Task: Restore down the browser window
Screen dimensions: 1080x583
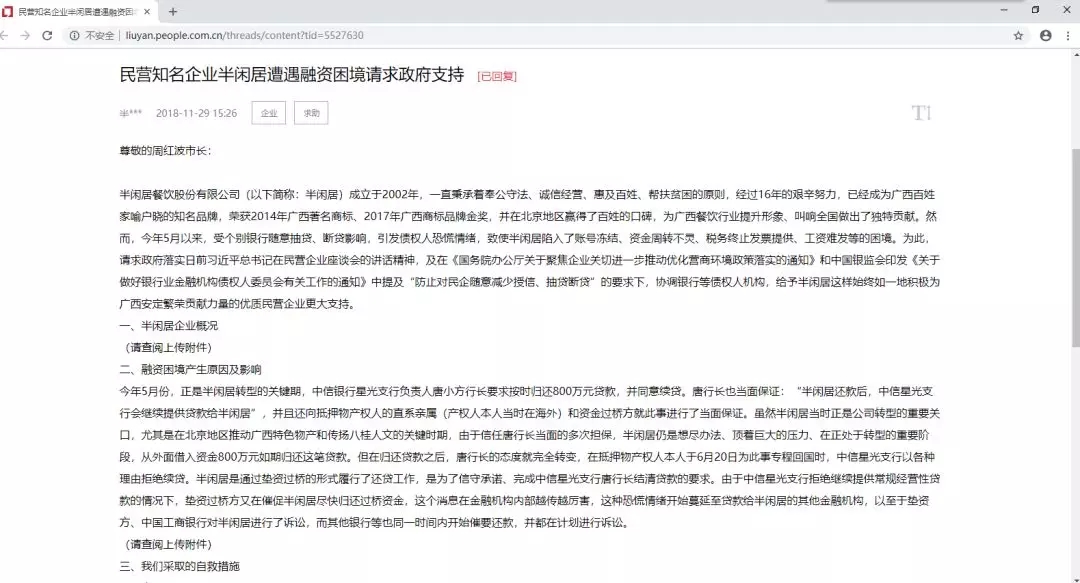Action: tap(1035, 10)
